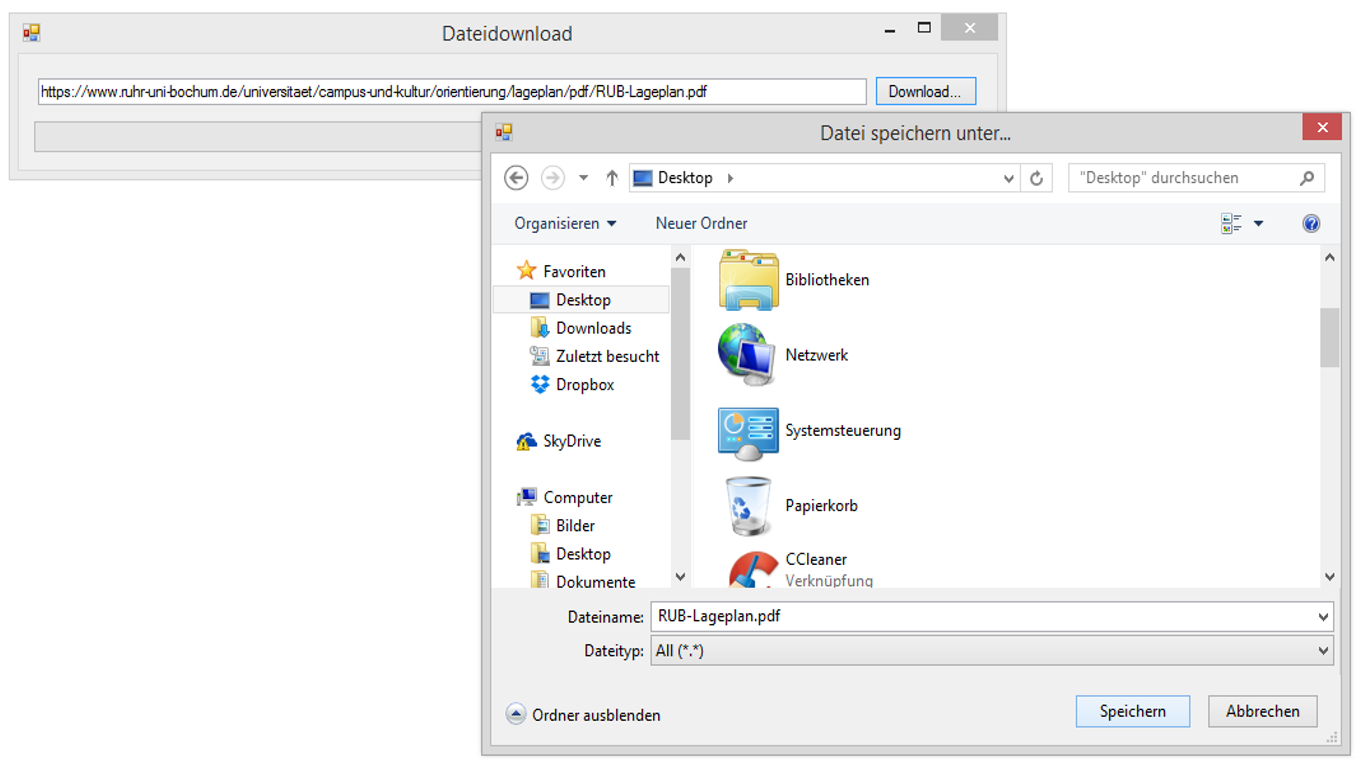
Task: Click Neuer Ordner in the toolbar
Action: pos(700,222)
